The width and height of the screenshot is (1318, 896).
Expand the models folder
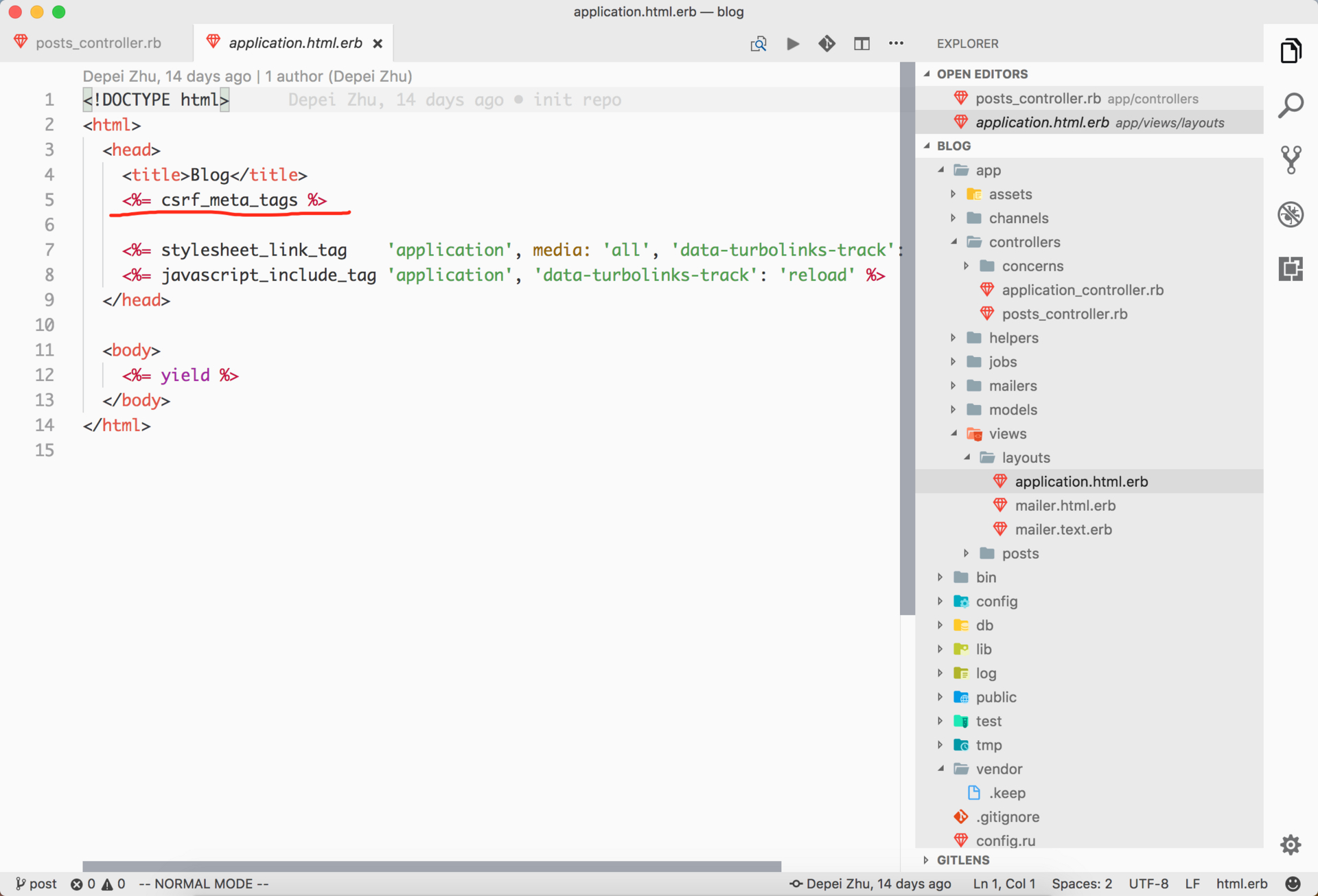point(1089,410)
